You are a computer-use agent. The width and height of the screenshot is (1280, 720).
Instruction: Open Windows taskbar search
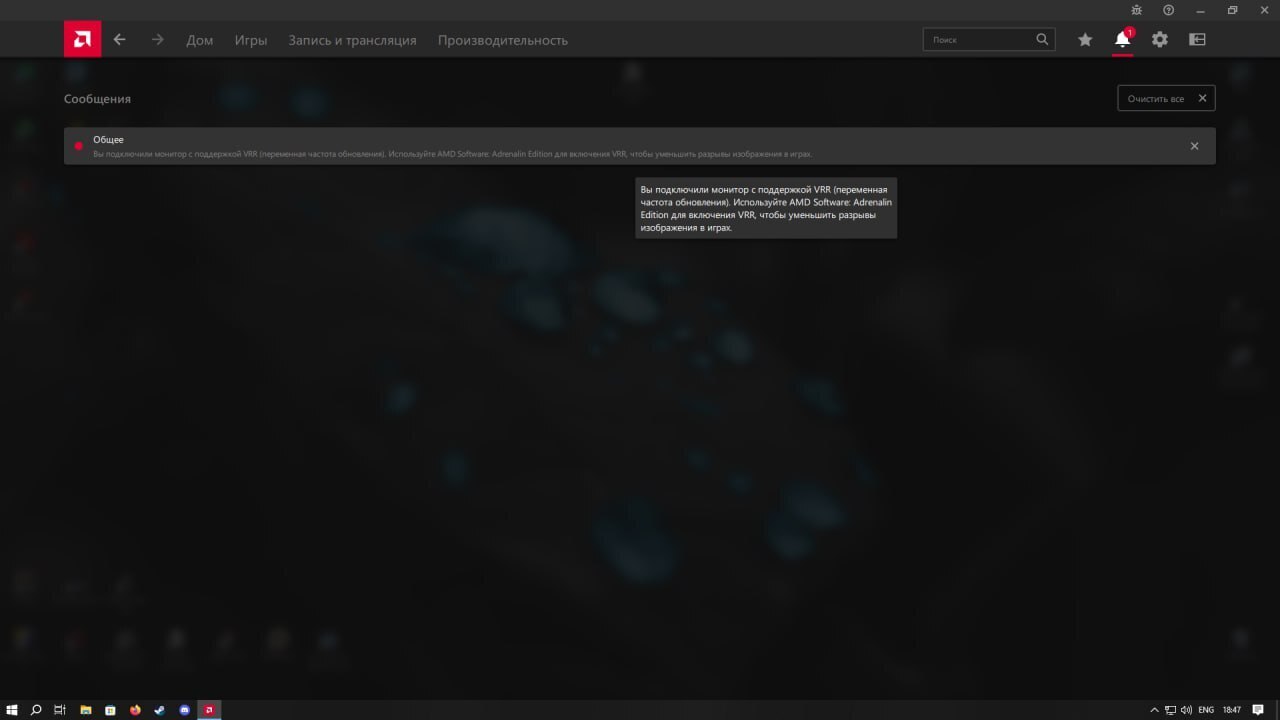click(36, 710)
